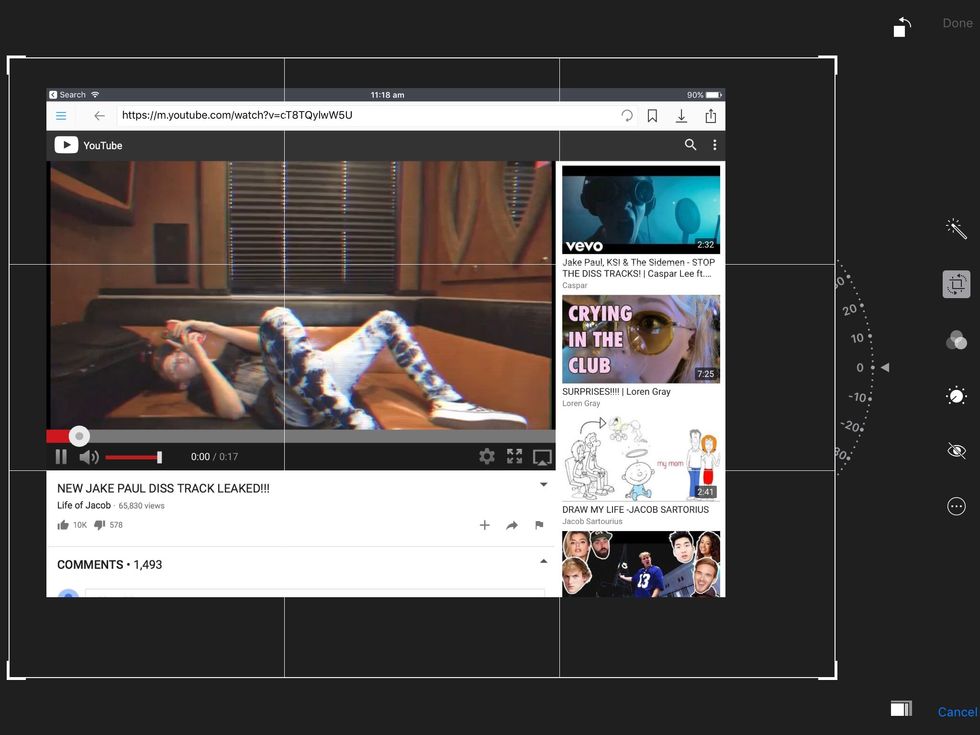980x735 pixels.
Task: Click the 65,830 views text
Action: [x=141, y=506]
